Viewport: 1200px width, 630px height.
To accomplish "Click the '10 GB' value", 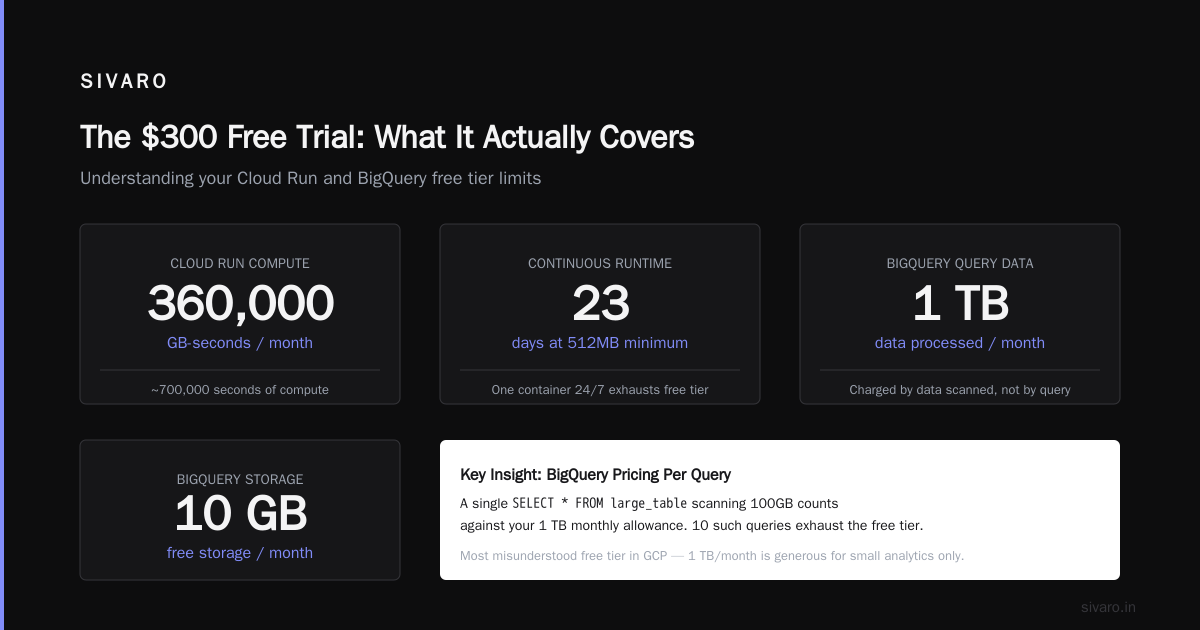I will pos(240,514).
